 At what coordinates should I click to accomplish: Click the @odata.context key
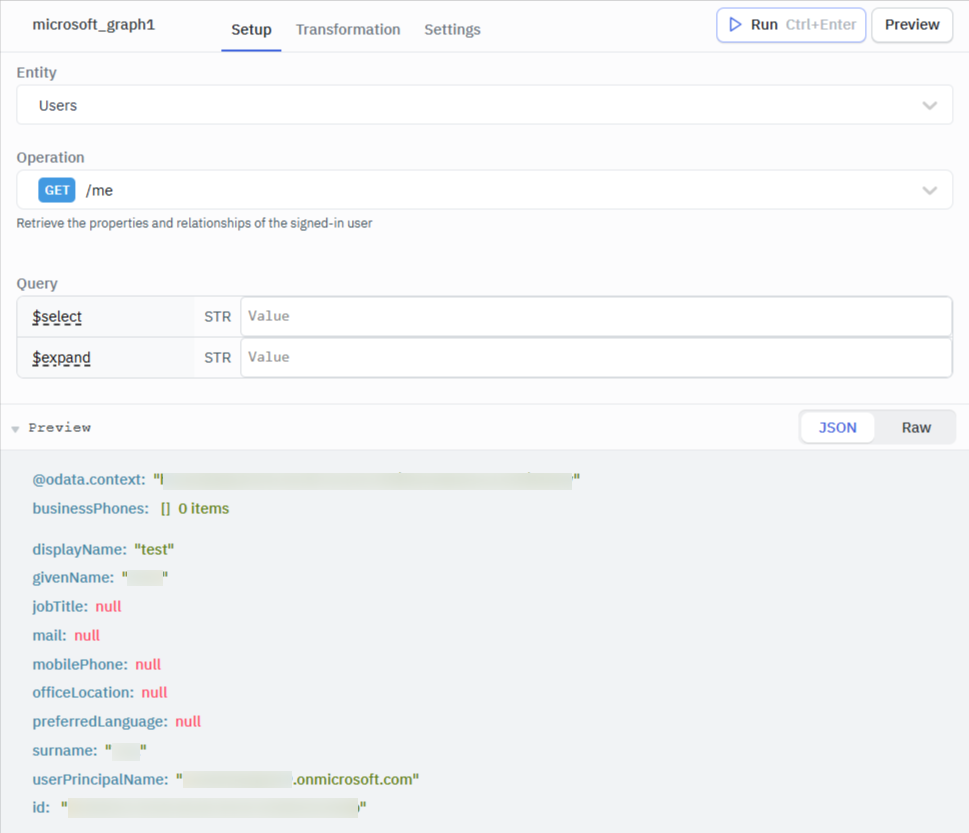pyautogui.click(x=88, y=480)
